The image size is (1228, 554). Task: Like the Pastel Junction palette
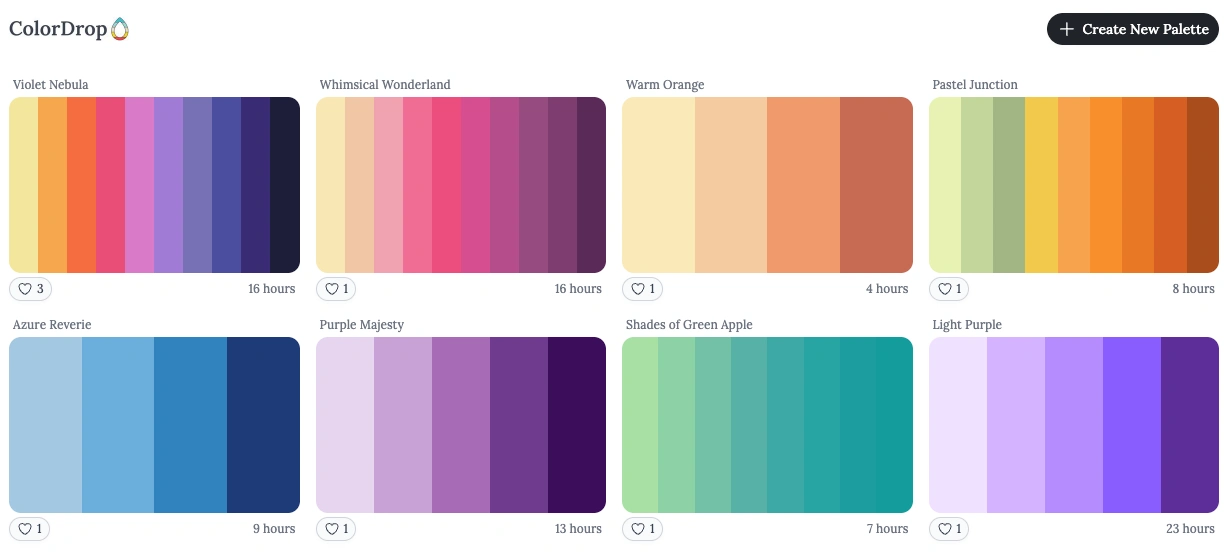coord(949,289)
